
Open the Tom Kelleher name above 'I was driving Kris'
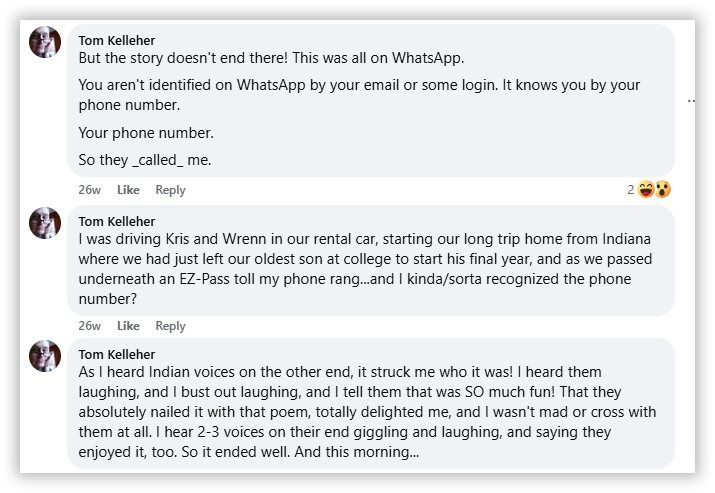tap(117, 222)
